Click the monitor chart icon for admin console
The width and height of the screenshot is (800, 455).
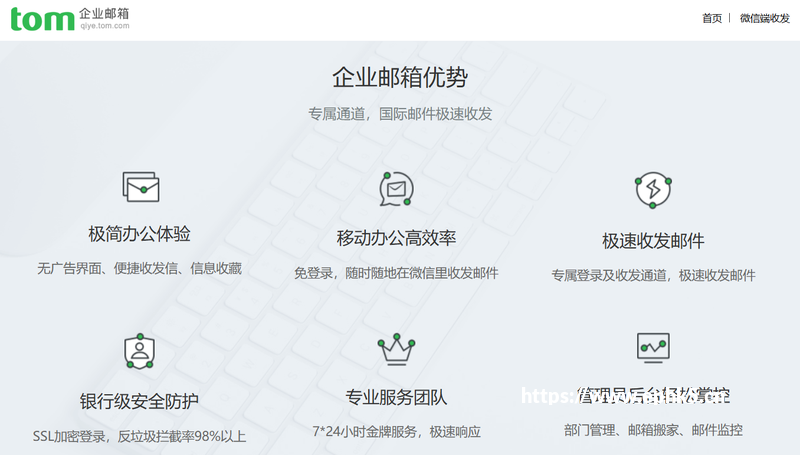click(653, 348)
